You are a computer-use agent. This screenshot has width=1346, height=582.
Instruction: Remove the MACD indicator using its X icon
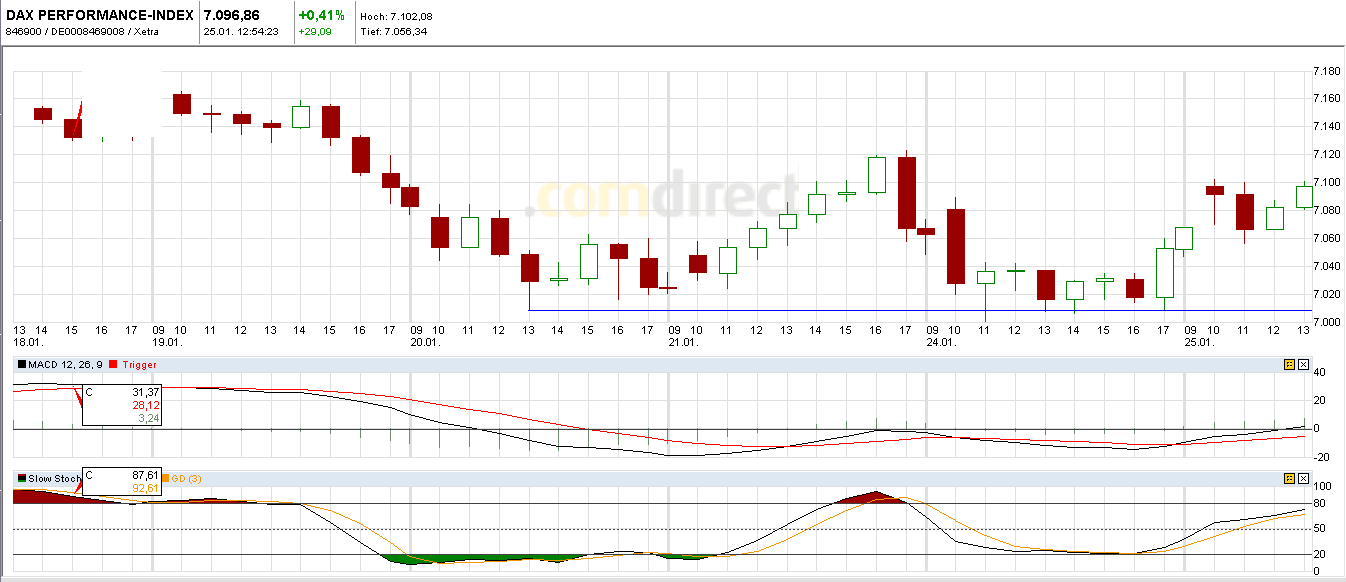[1303, 364]
